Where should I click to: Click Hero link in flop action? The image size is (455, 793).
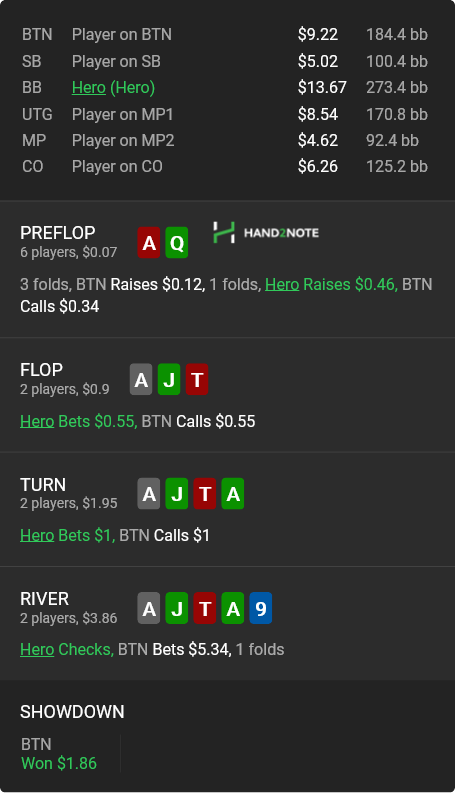pyautogui.click(x=37, y=421)
